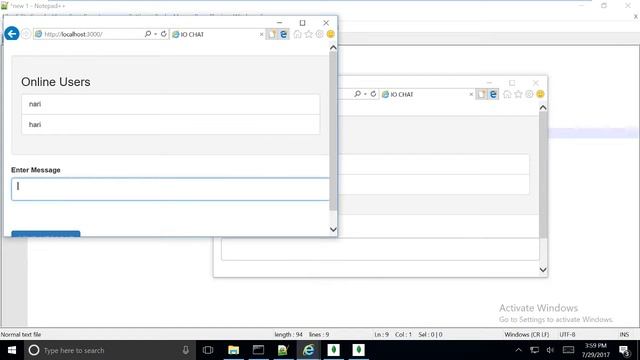The width and height of the screenshot is (640, 360).
Task: Open the second green leaf taskbar app
Action: click(358, 350)
